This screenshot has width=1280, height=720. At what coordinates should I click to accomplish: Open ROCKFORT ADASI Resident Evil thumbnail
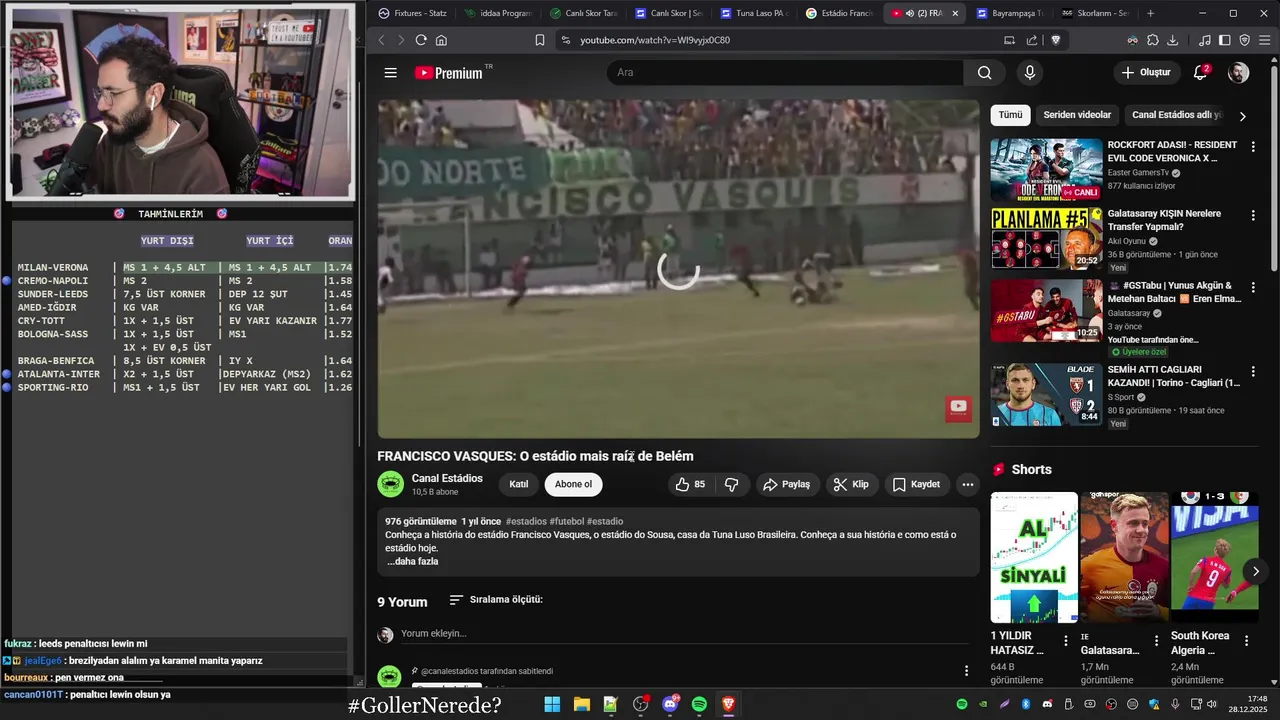[1046, 169]
